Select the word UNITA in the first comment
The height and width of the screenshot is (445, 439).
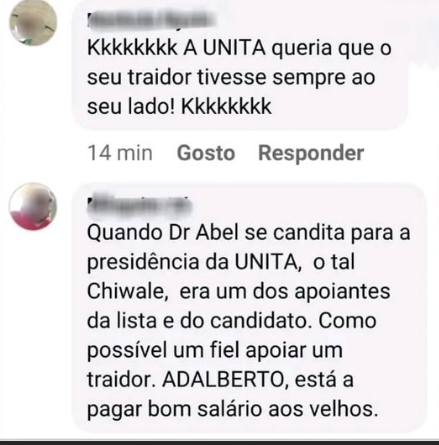(x=234, y=49)
